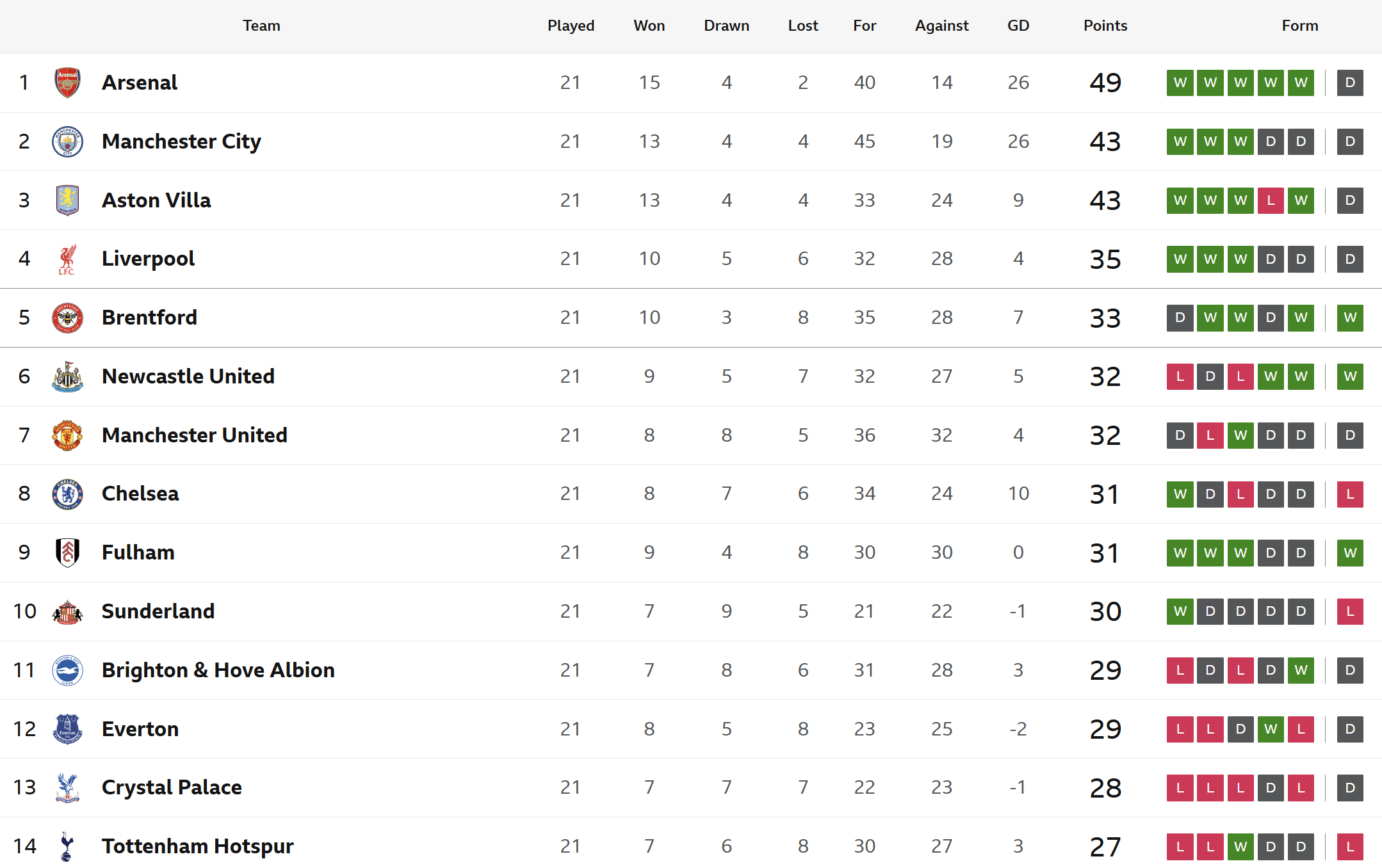Click Aston Villa's red L form badge
This screenshot has height=868, width=1382.
pos(1271,200)
